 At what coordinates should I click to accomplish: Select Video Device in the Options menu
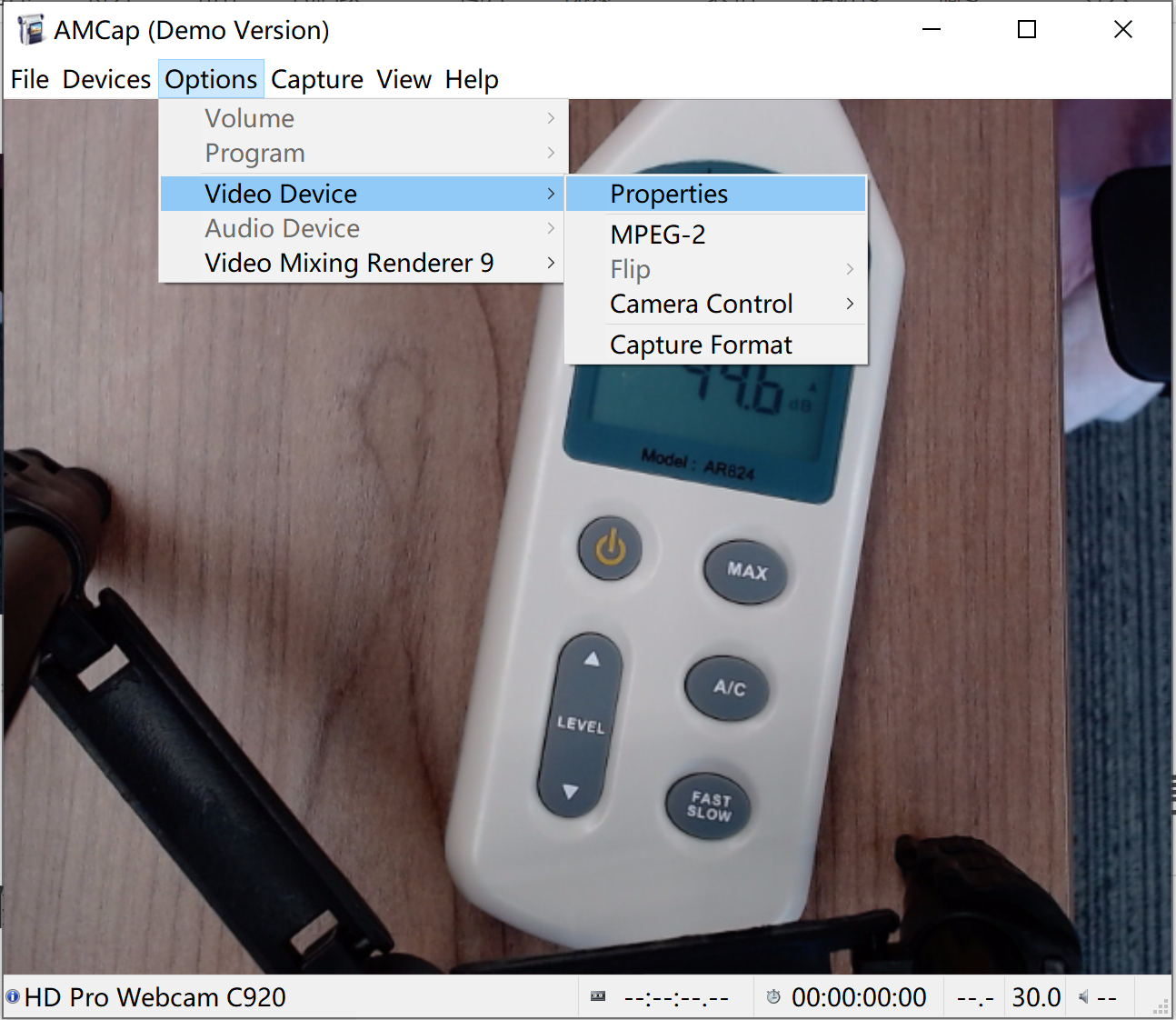(x=362, y=194)
